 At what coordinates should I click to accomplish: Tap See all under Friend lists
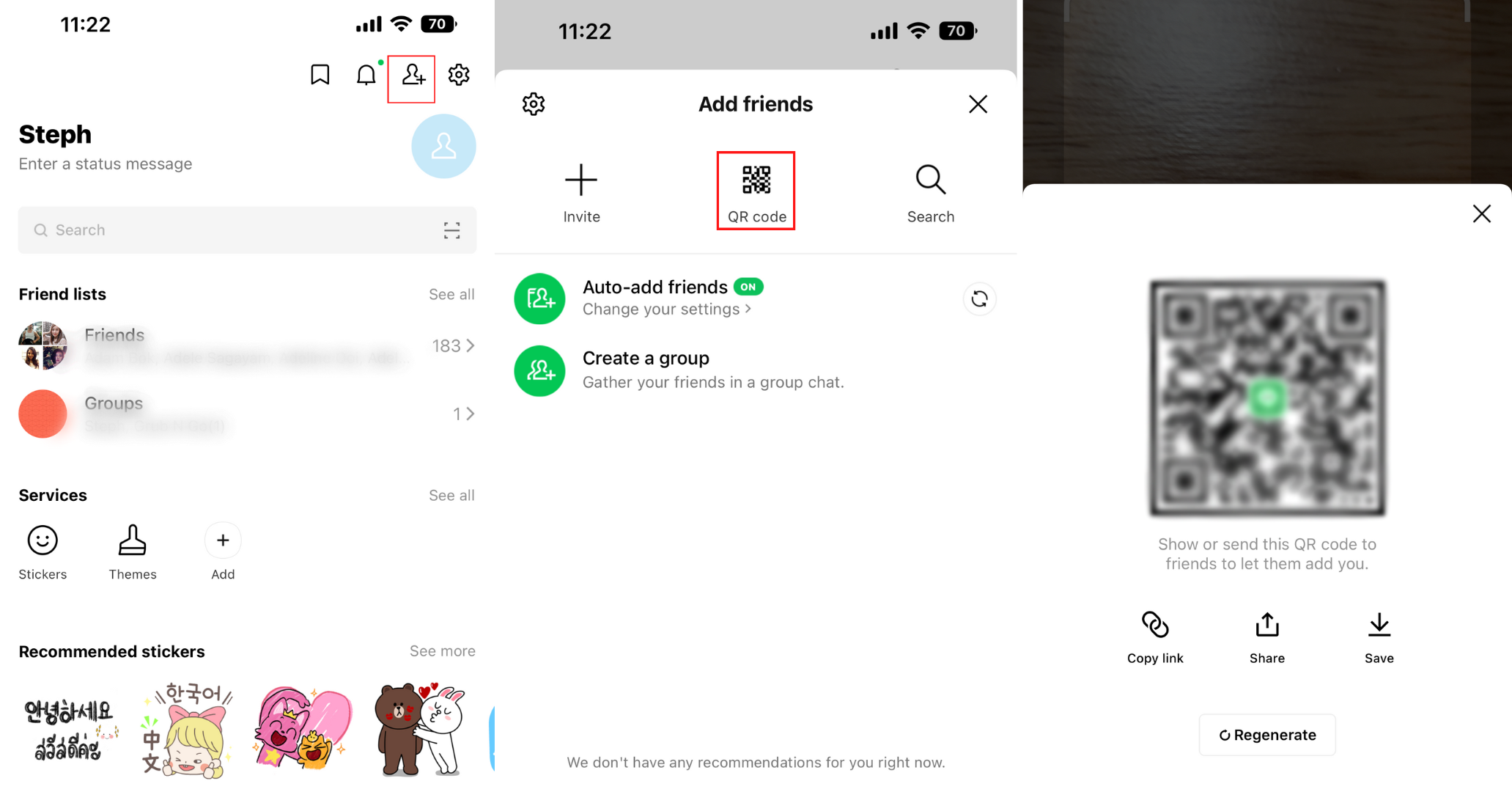click(451, 294)
